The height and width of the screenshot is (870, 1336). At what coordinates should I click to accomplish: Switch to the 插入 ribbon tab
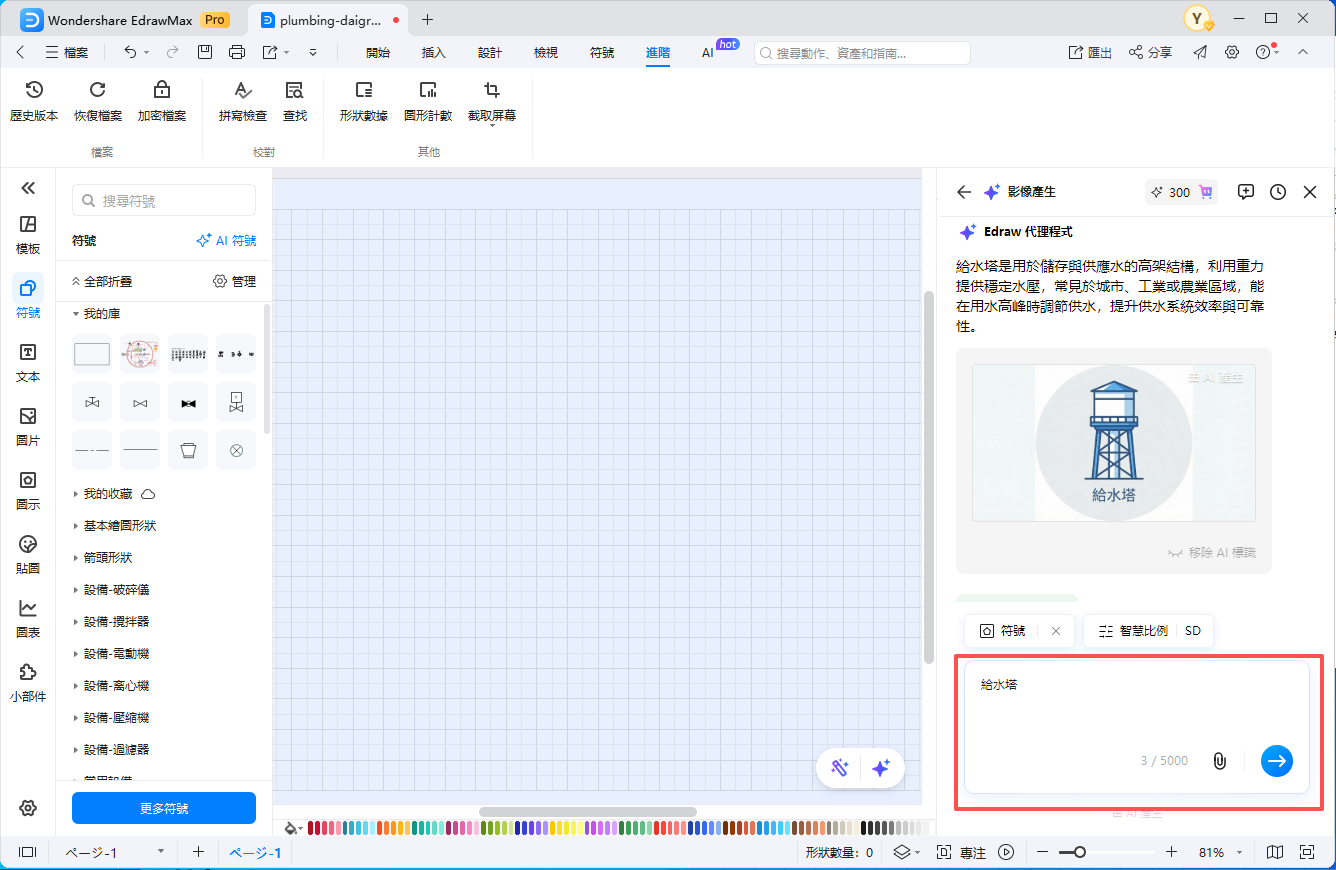(434, 53)
